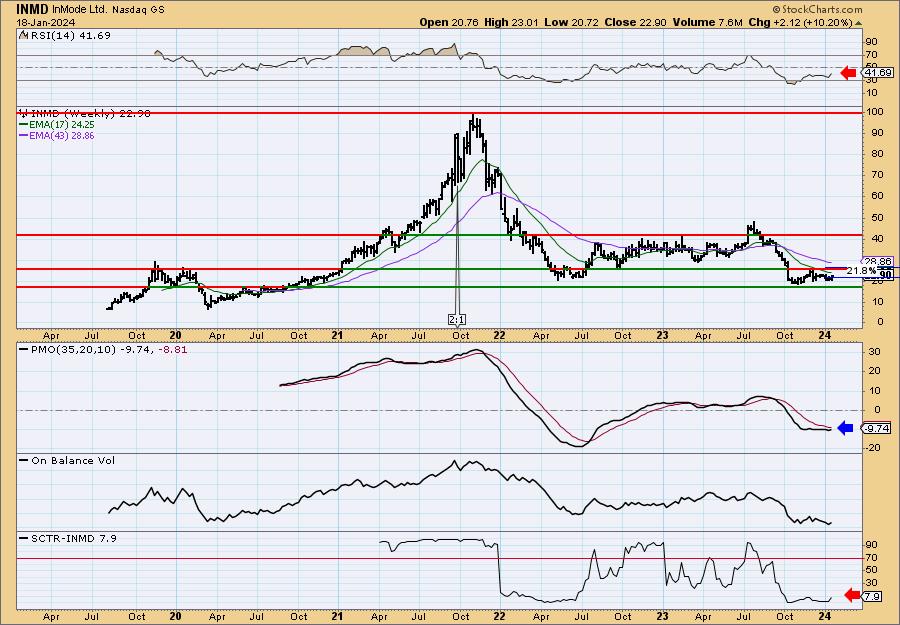Click the purple line swatch before EMA(43)
Viewport: 900px width, 625px height.
[x=24, y=136]
